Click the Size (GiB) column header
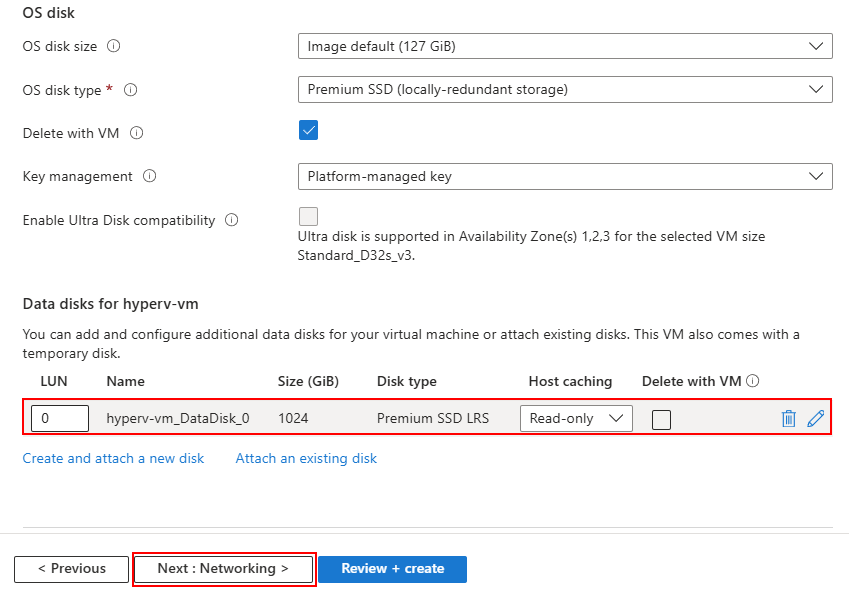The height and width of the screenshot is (591, 849). (308, 382)
